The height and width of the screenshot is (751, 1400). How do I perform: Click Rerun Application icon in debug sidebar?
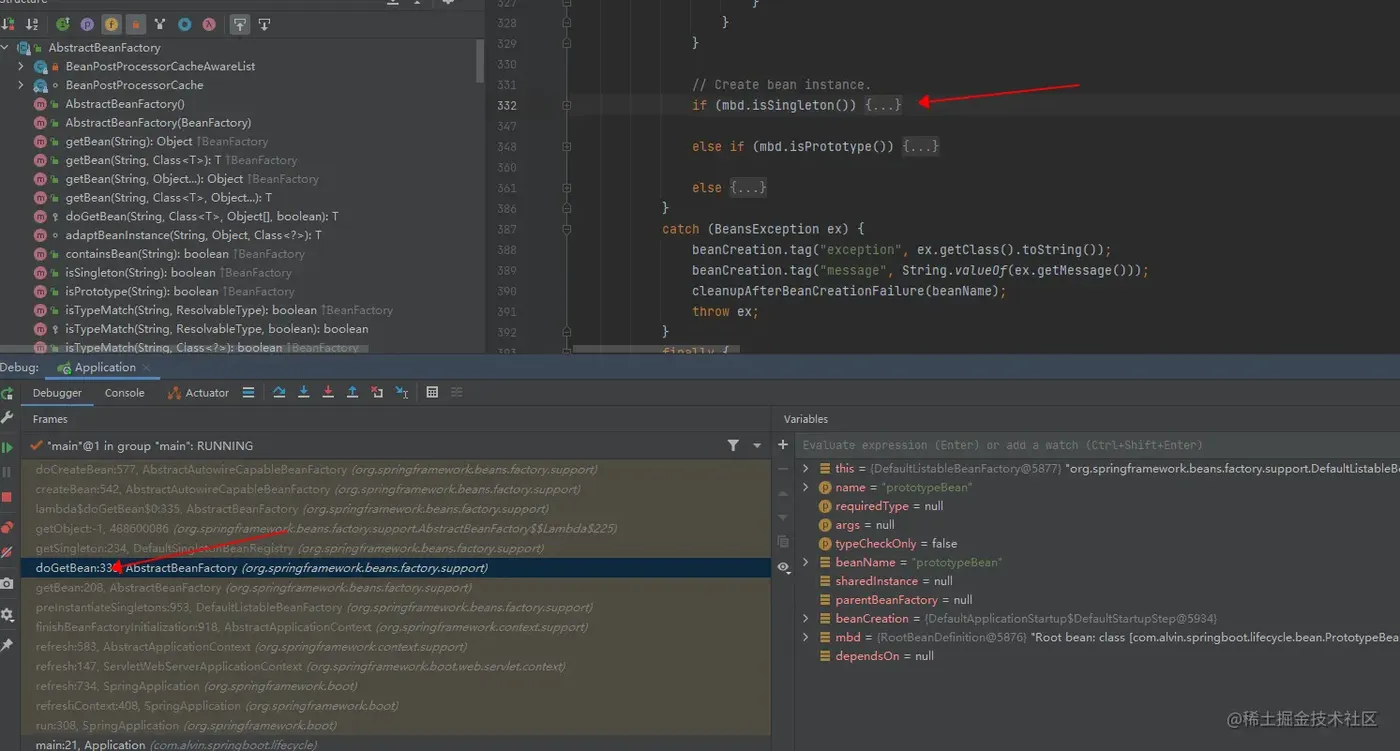click(x=7, y=394)
